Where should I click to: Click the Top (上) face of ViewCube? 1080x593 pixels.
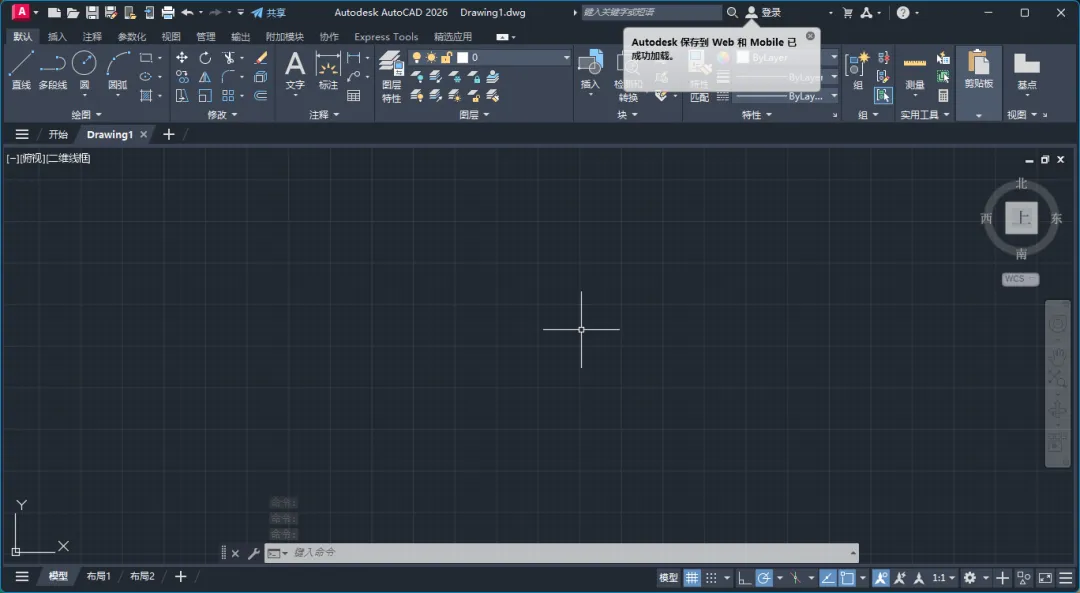coord(1021,218)
